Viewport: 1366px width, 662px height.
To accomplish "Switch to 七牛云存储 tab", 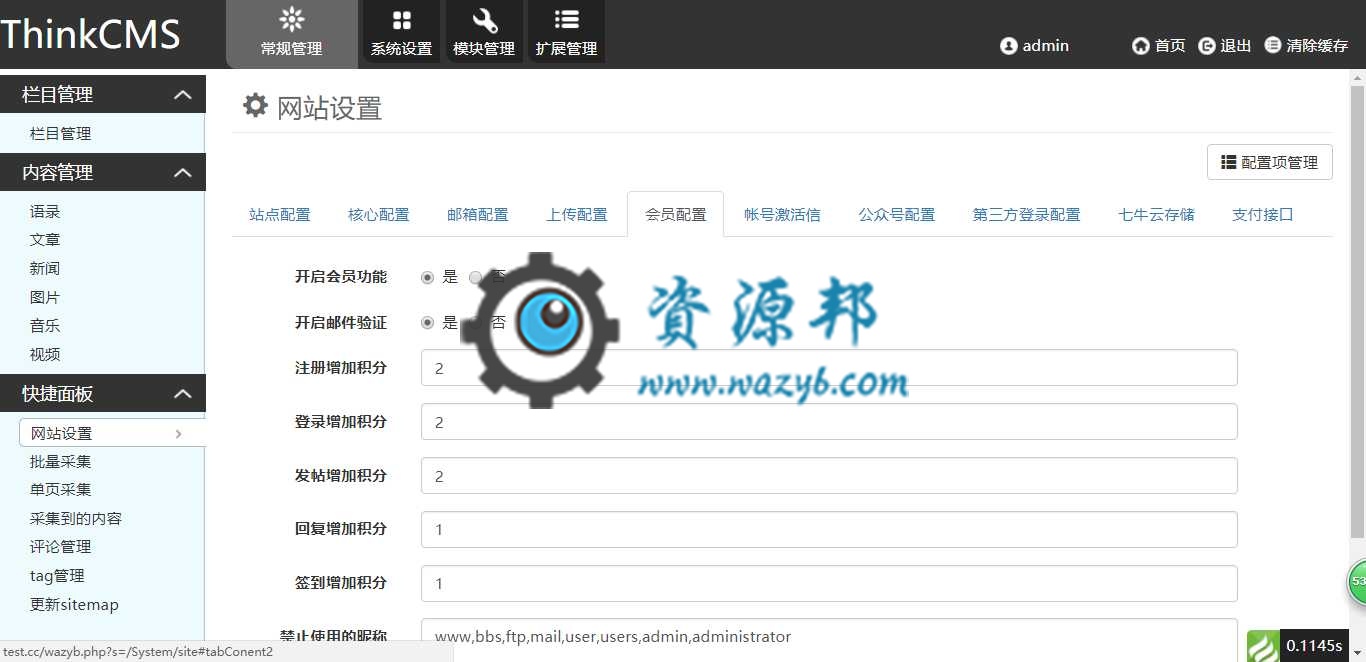I will [x=1157, y=214].
